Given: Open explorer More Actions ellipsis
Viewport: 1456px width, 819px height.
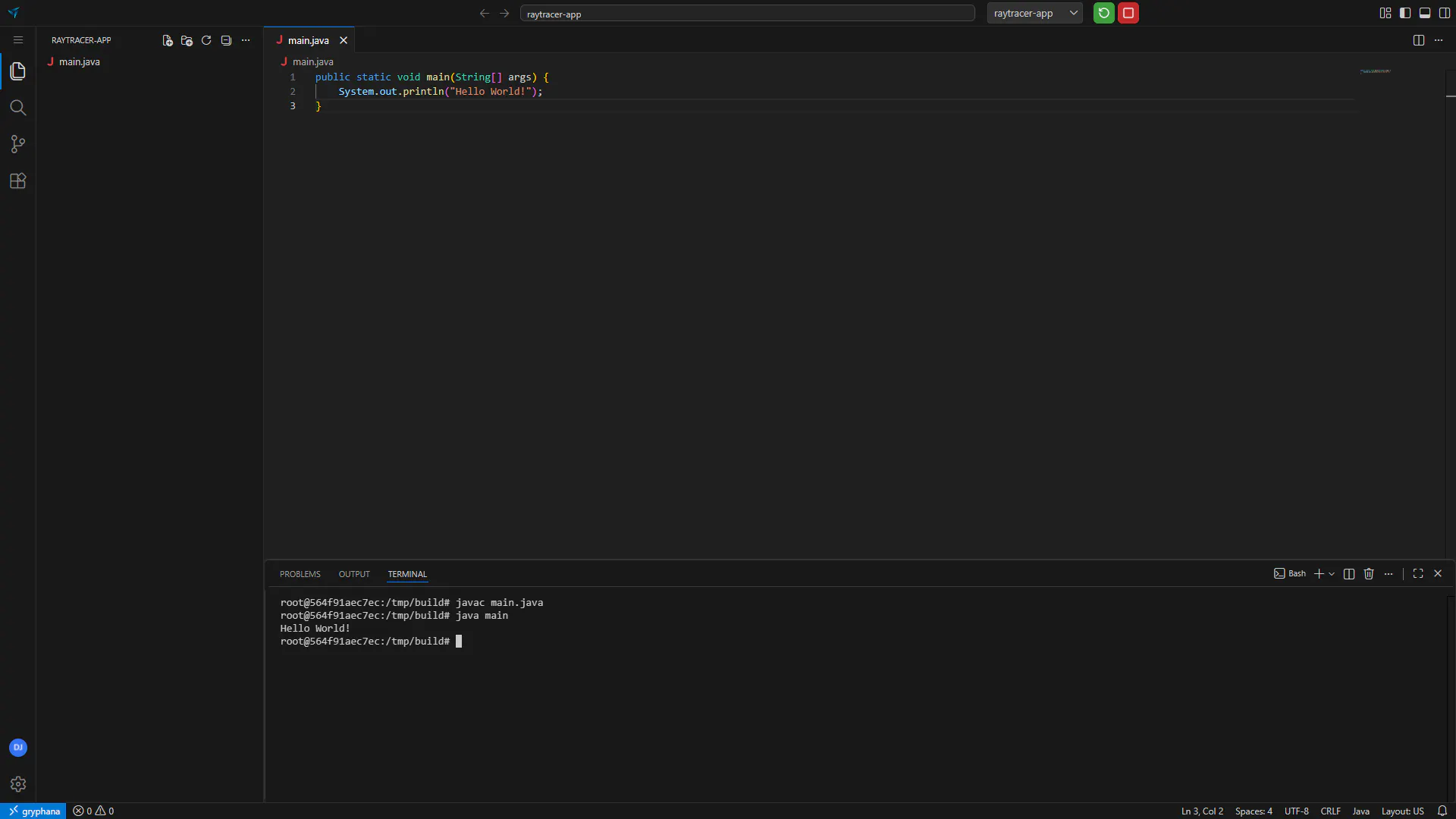Looking at the screenshot, I should pyautogui.click(x=246, y=40).
